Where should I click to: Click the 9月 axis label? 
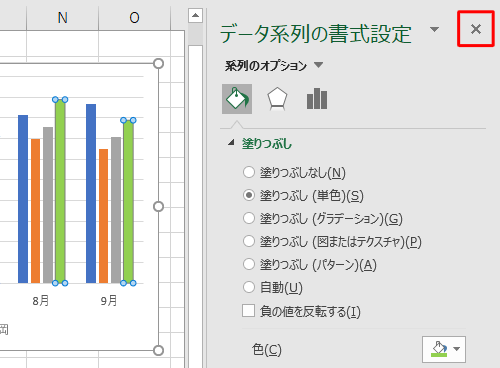click(109, 301)
